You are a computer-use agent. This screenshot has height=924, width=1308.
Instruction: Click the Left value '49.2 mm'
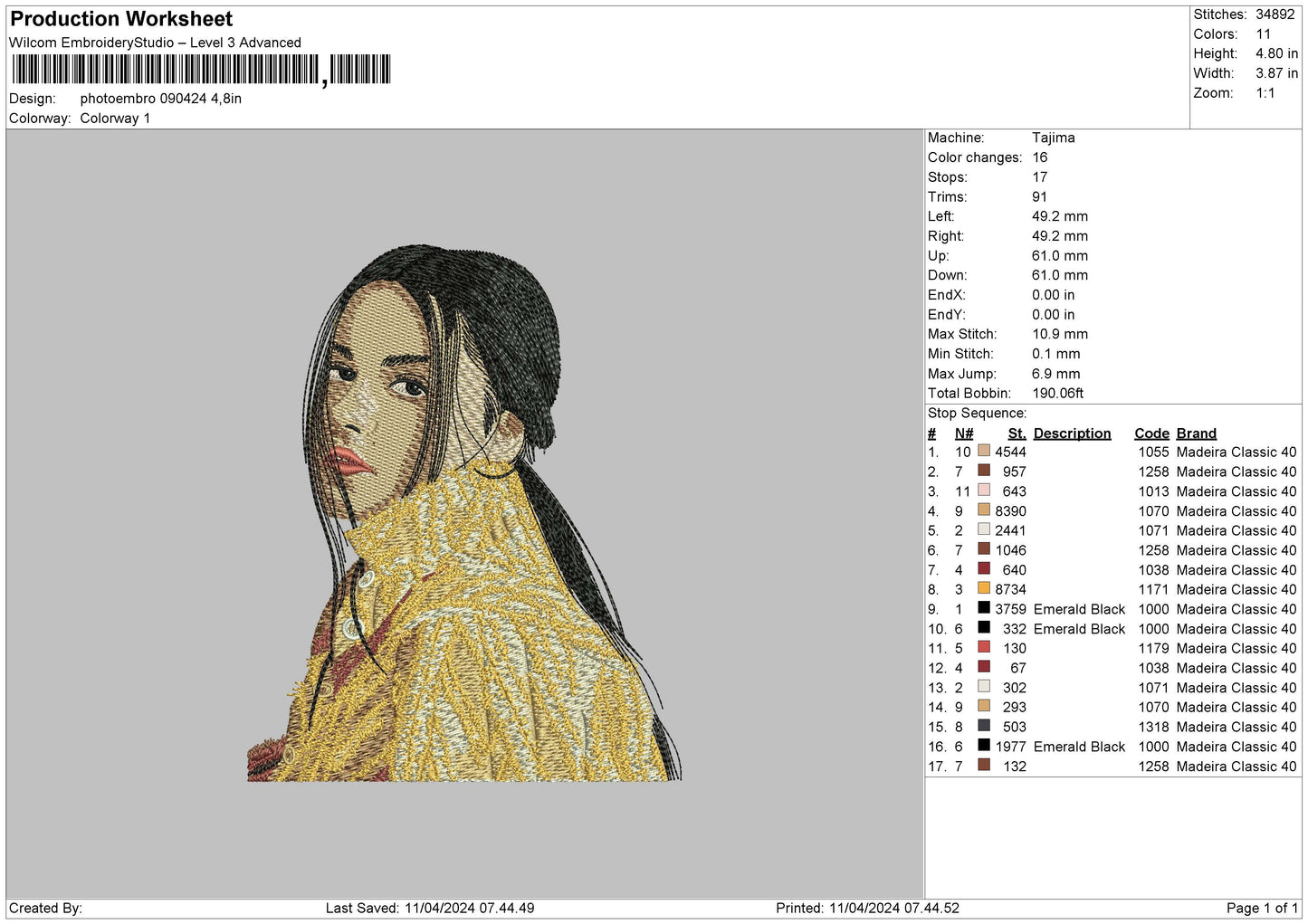1060,216
